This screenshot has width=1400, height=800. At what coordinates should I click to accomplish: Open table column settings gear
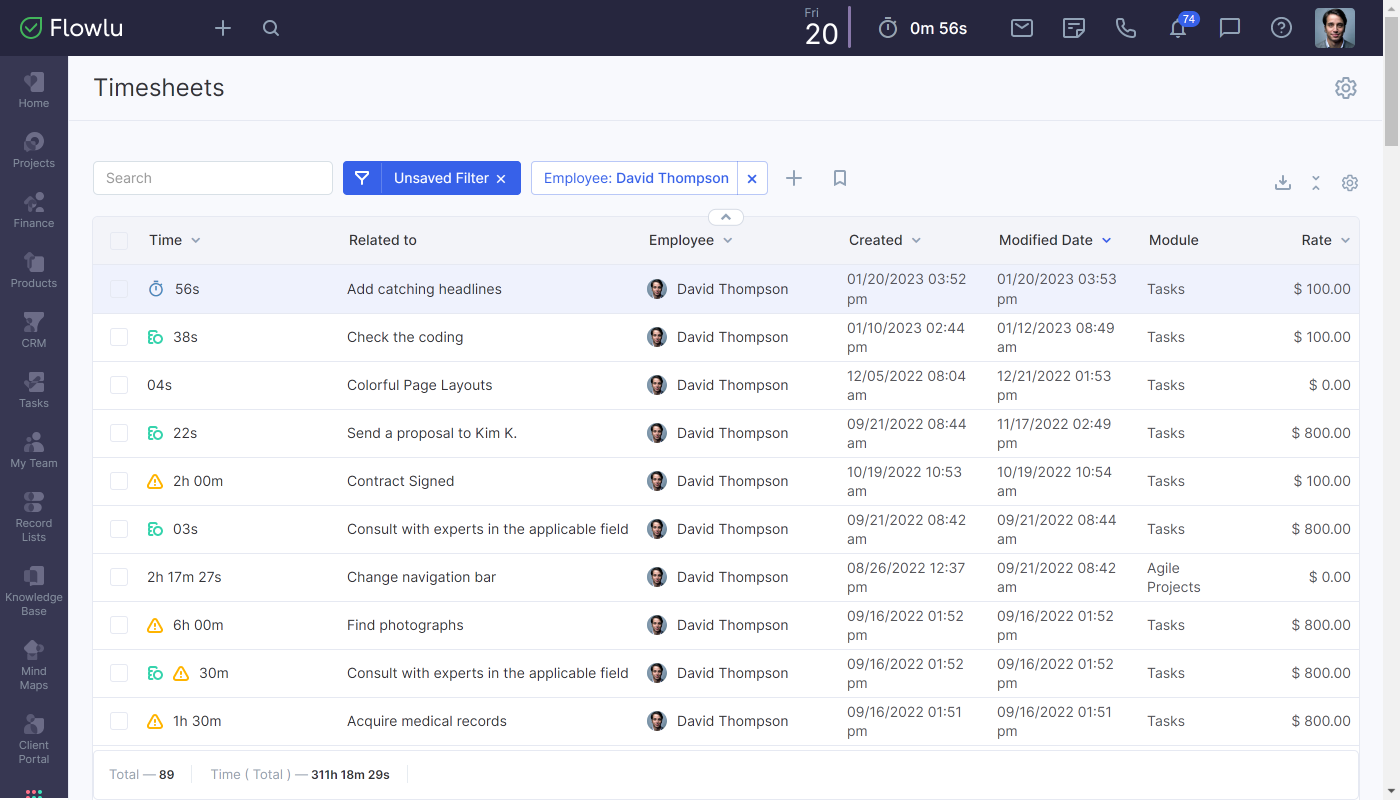point(1350,183)
